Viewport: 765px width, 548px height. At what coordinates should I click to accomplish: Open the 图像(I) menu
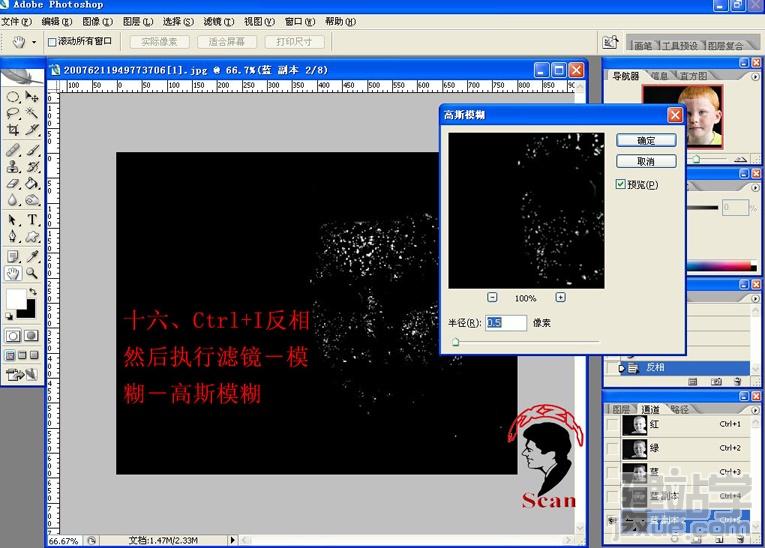coord(97,21)
